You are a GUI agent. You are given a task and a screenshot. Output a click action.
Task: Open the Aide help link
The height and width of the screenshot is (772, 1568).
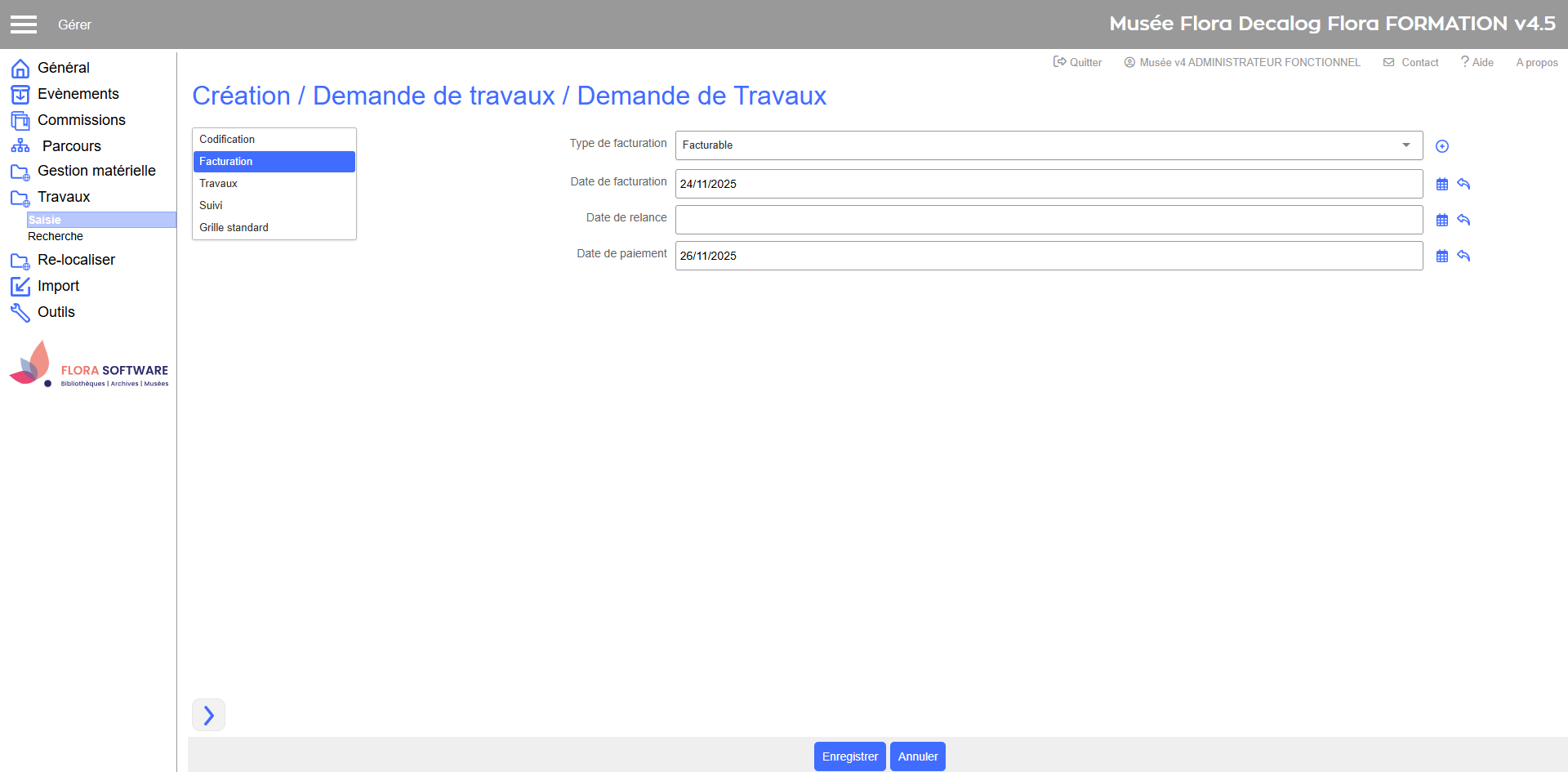tap(1477, 63)
